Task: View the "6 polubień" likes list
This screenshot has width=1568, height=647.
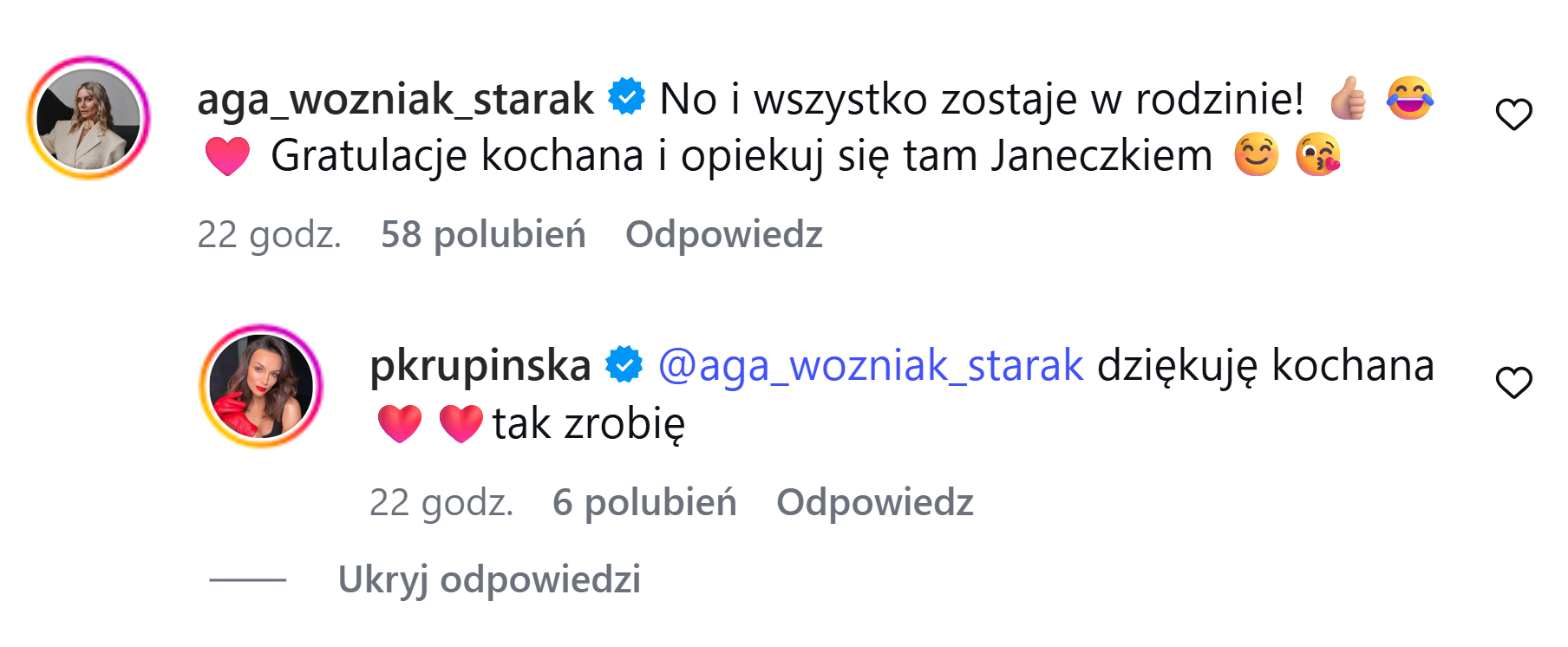Action: (644, 502)
